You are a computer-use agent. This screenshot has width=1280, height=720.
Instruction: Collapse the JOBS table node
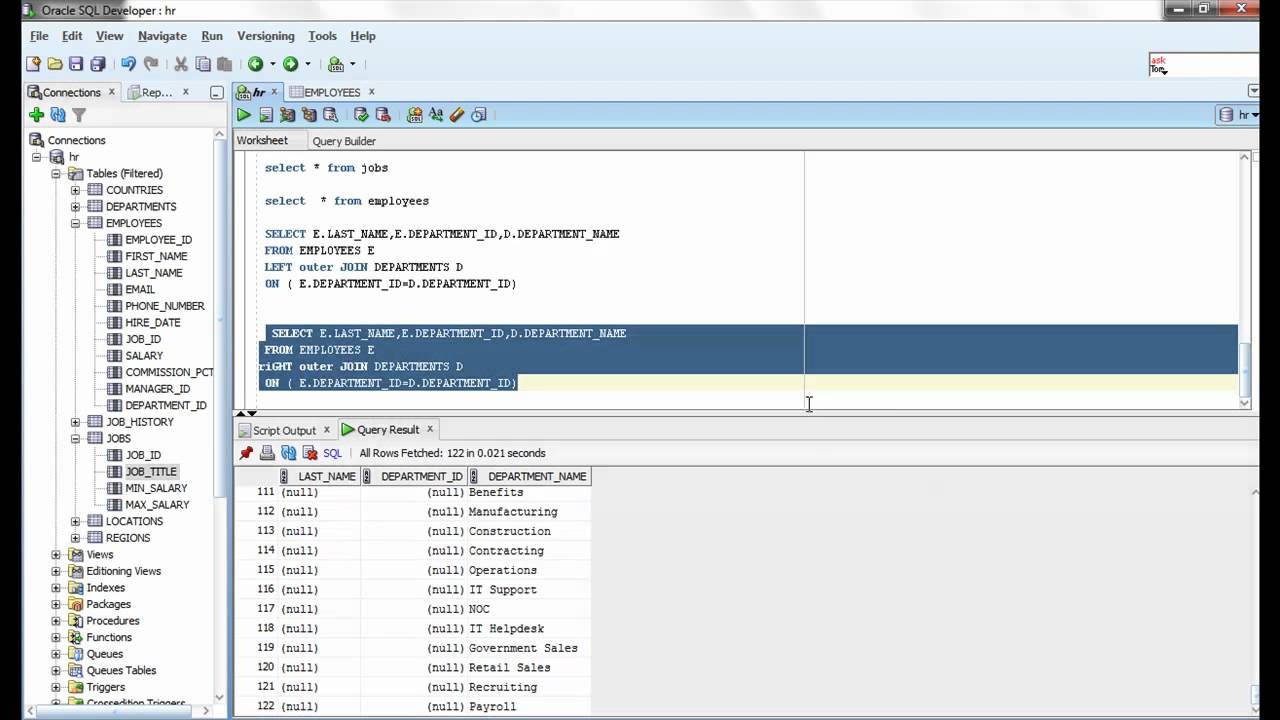coord(75,438)
